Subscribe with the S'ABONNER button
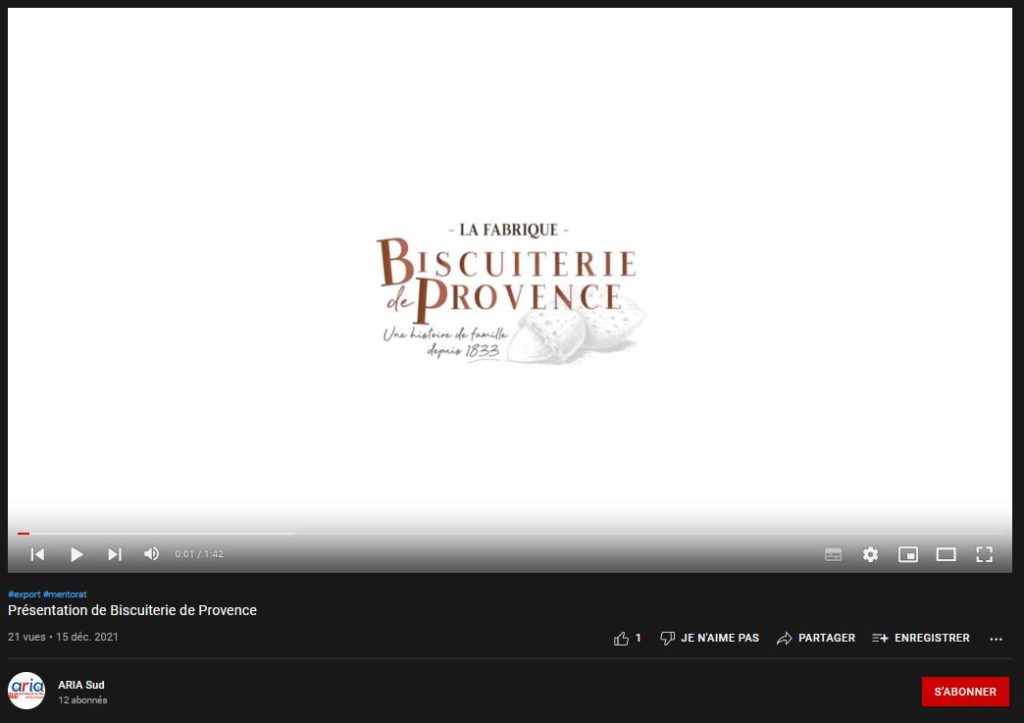Image resolution: width=1024 pixels, height=723 pixels. [965, 692]
